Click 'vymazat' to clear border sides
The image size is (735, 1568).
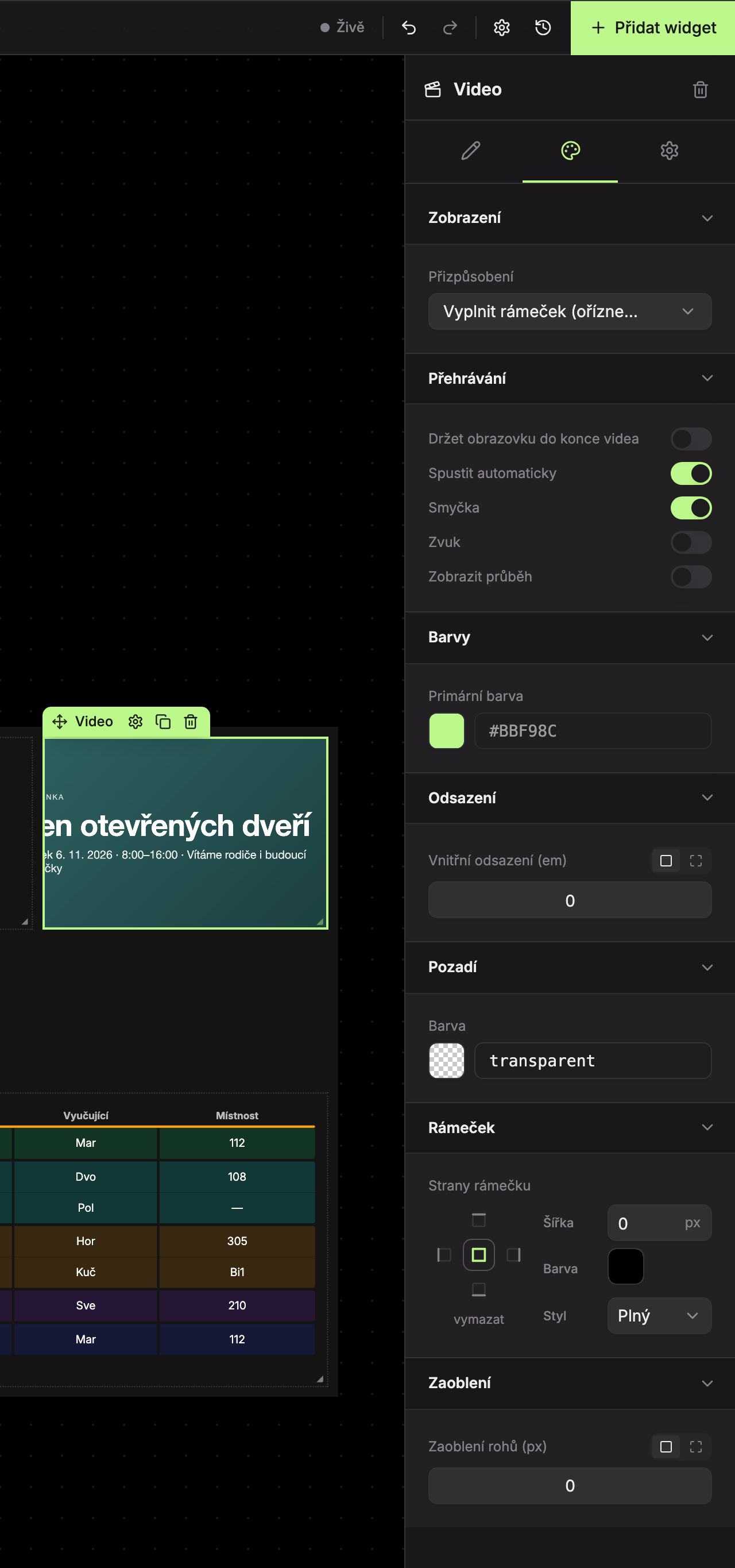tap(479, 1319)
